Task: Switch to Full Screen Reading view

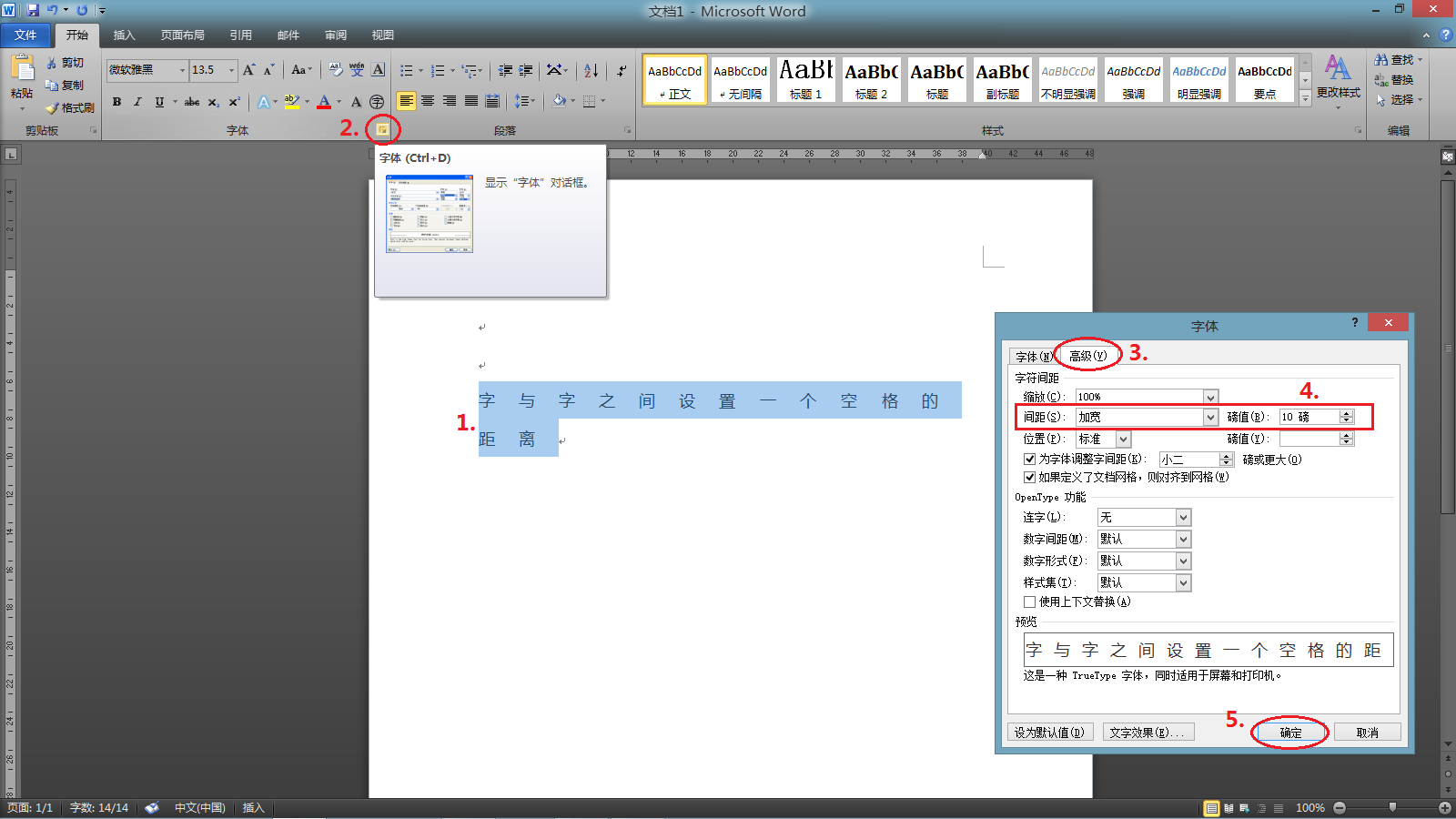Action: [1228, 808]
